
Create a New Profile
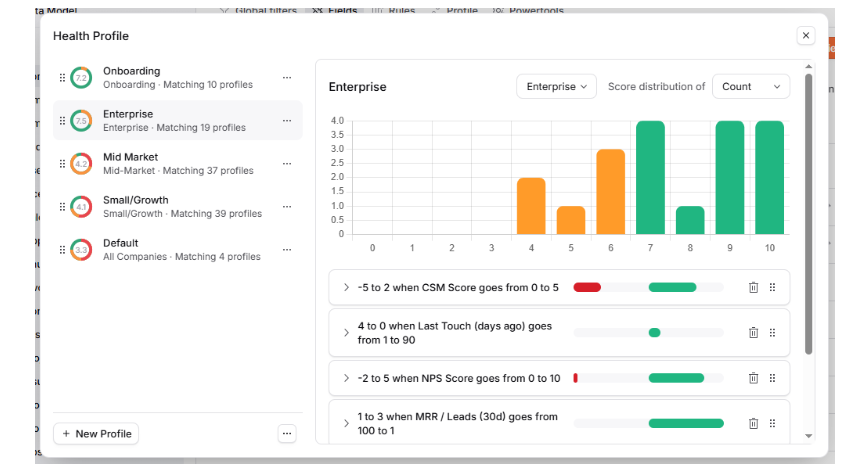coord(96,434)
